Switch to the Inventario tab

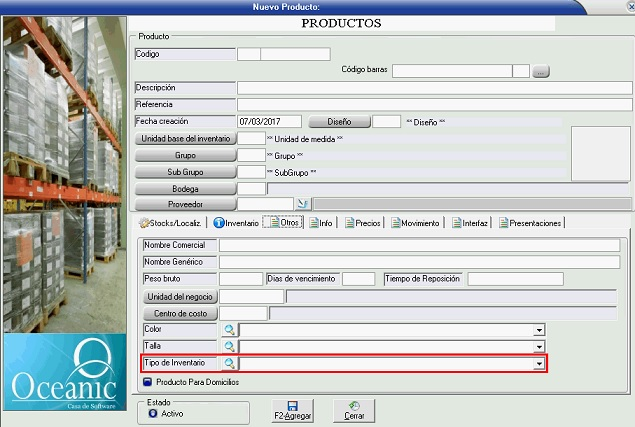coord(234,223)
